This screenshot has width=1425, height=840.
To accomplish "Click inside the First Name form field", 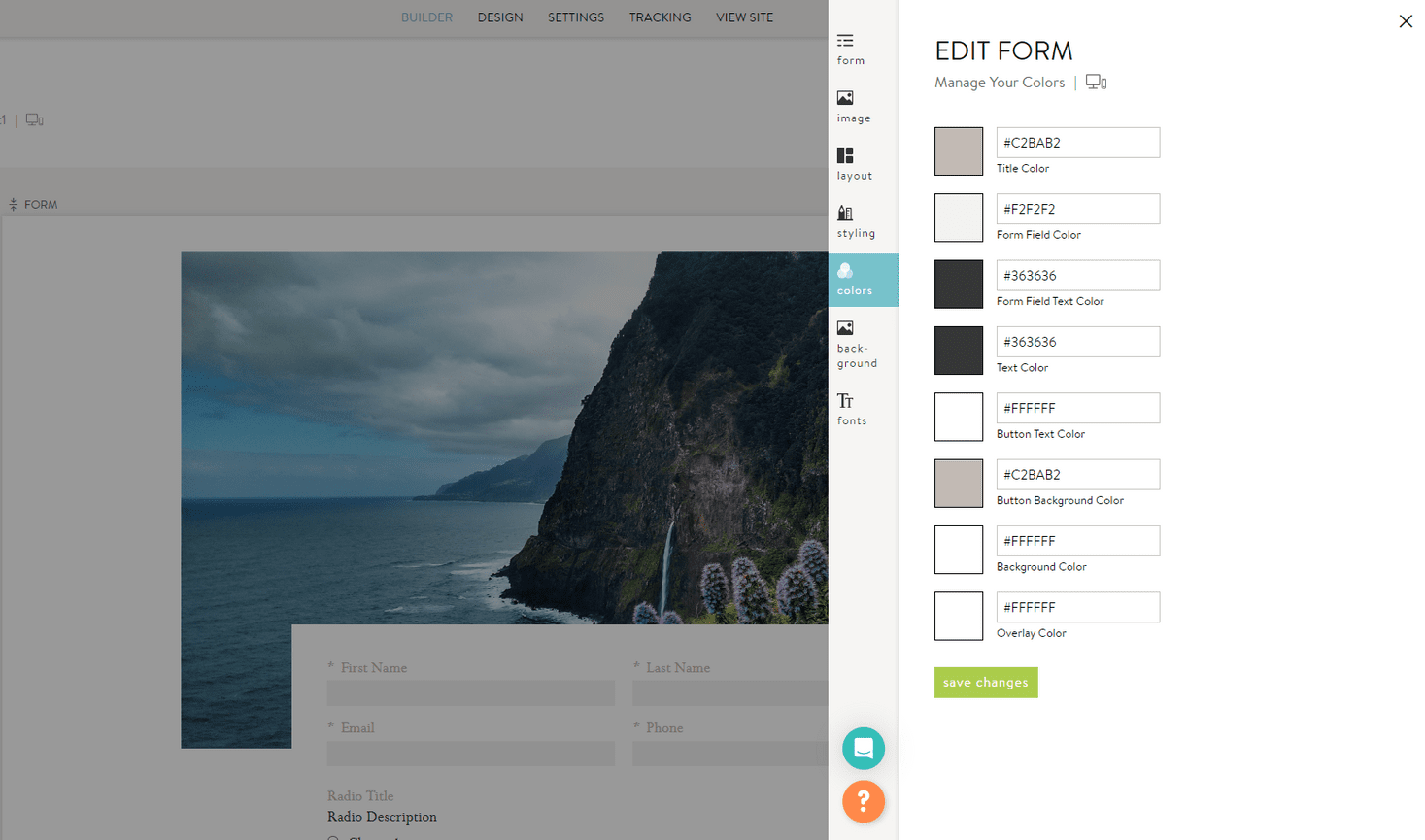I will click(x=470, y=692).
